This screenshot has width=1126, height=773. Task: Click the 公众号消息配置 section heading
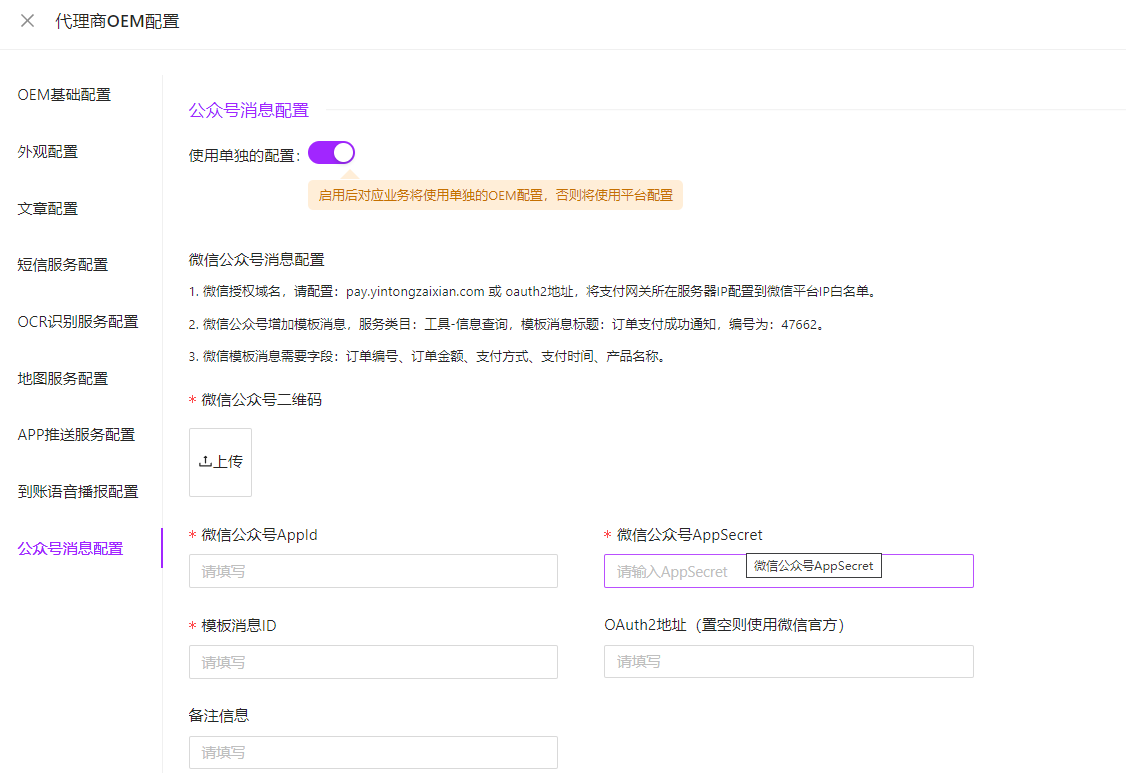click(249, 111)
